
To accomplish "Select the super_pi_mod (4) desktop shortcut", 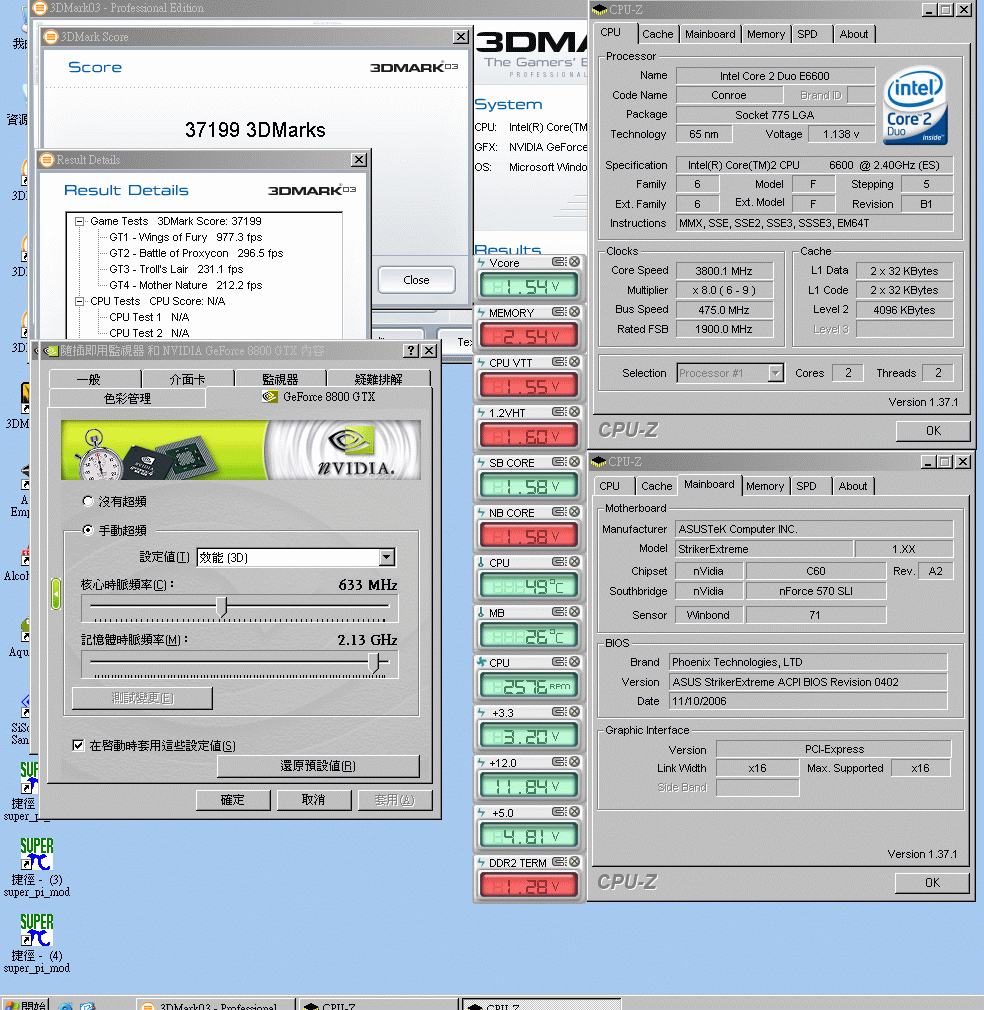I will tap(37, 942).
